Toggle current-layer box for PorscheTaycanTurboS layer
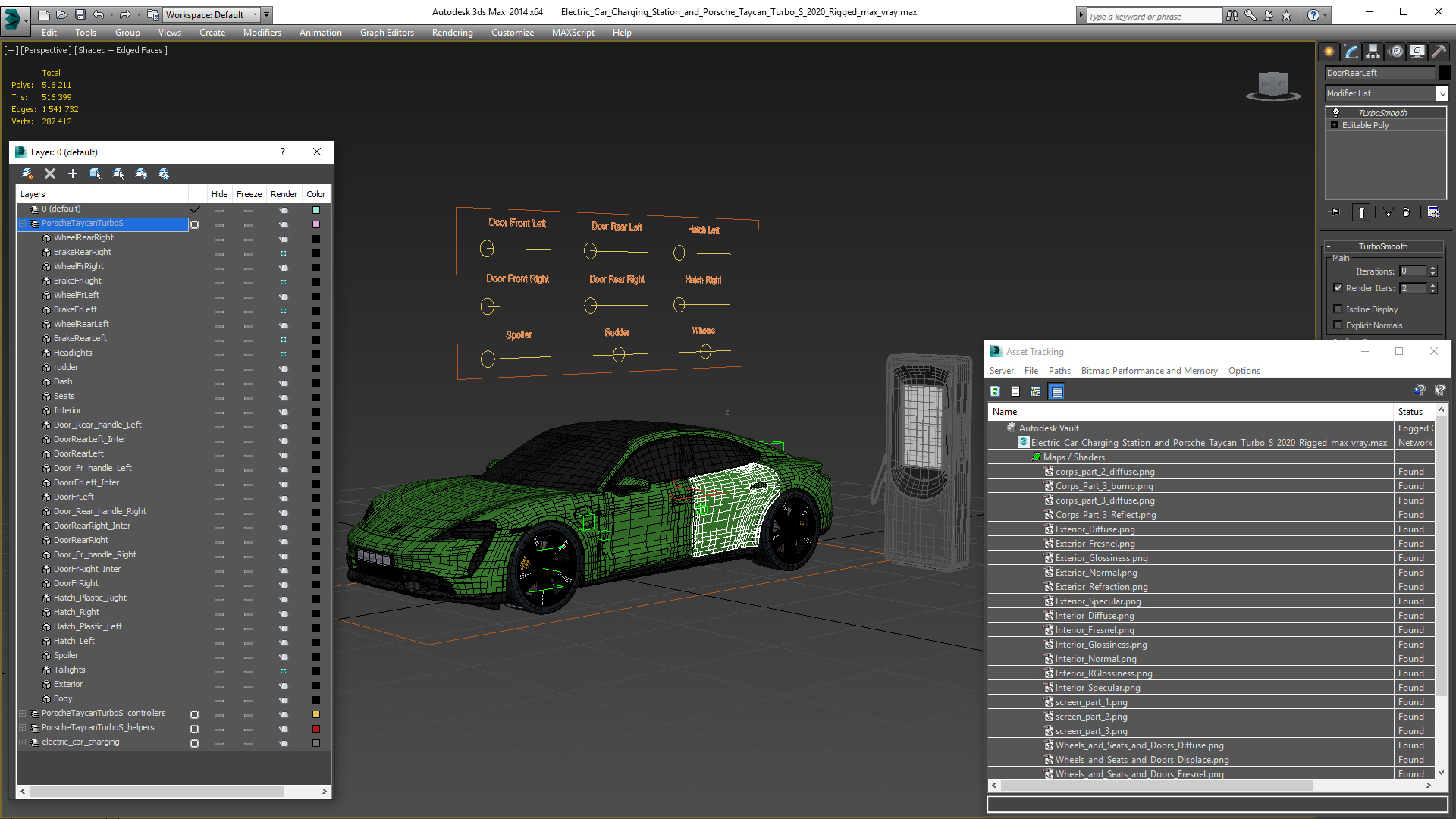Viewport: 1456px width, 819px height. point(195,224)
